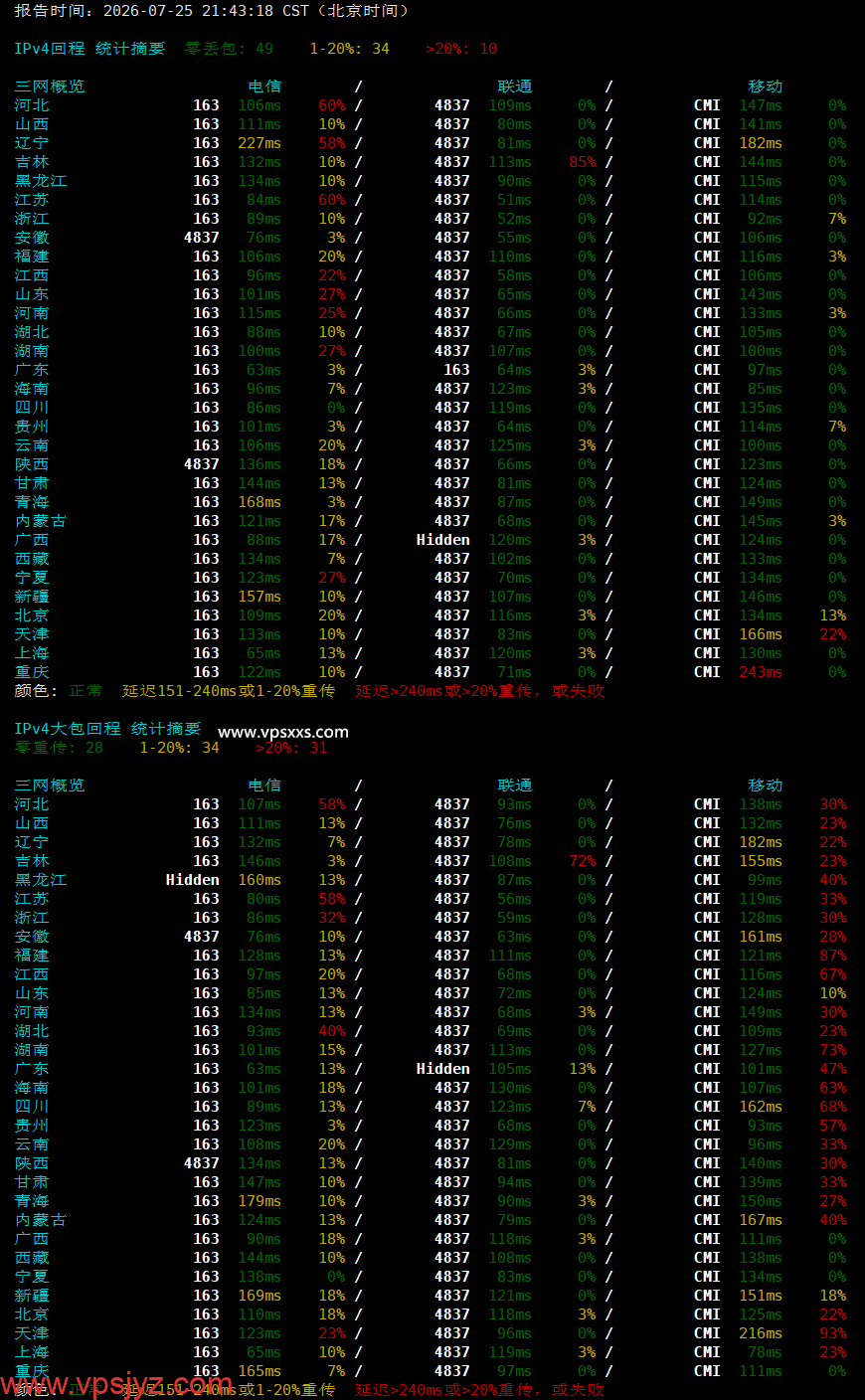This screenshot has width=865, height=1400.
Task: Click "32%" retransmit value for 浙江 电信
Action: pos(332,918)
